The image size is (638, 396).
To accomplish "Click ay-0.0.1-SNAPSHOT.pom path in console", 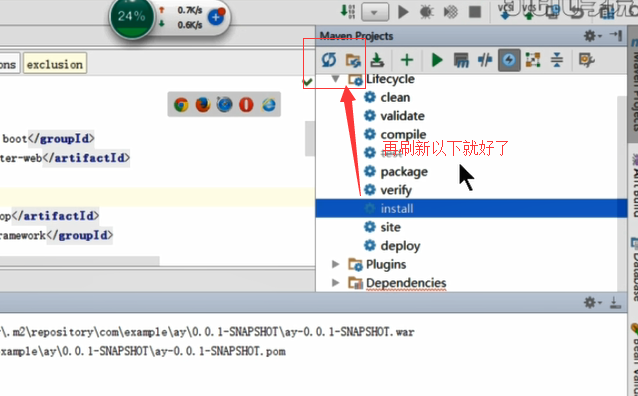I will click(x=220, y=351).
